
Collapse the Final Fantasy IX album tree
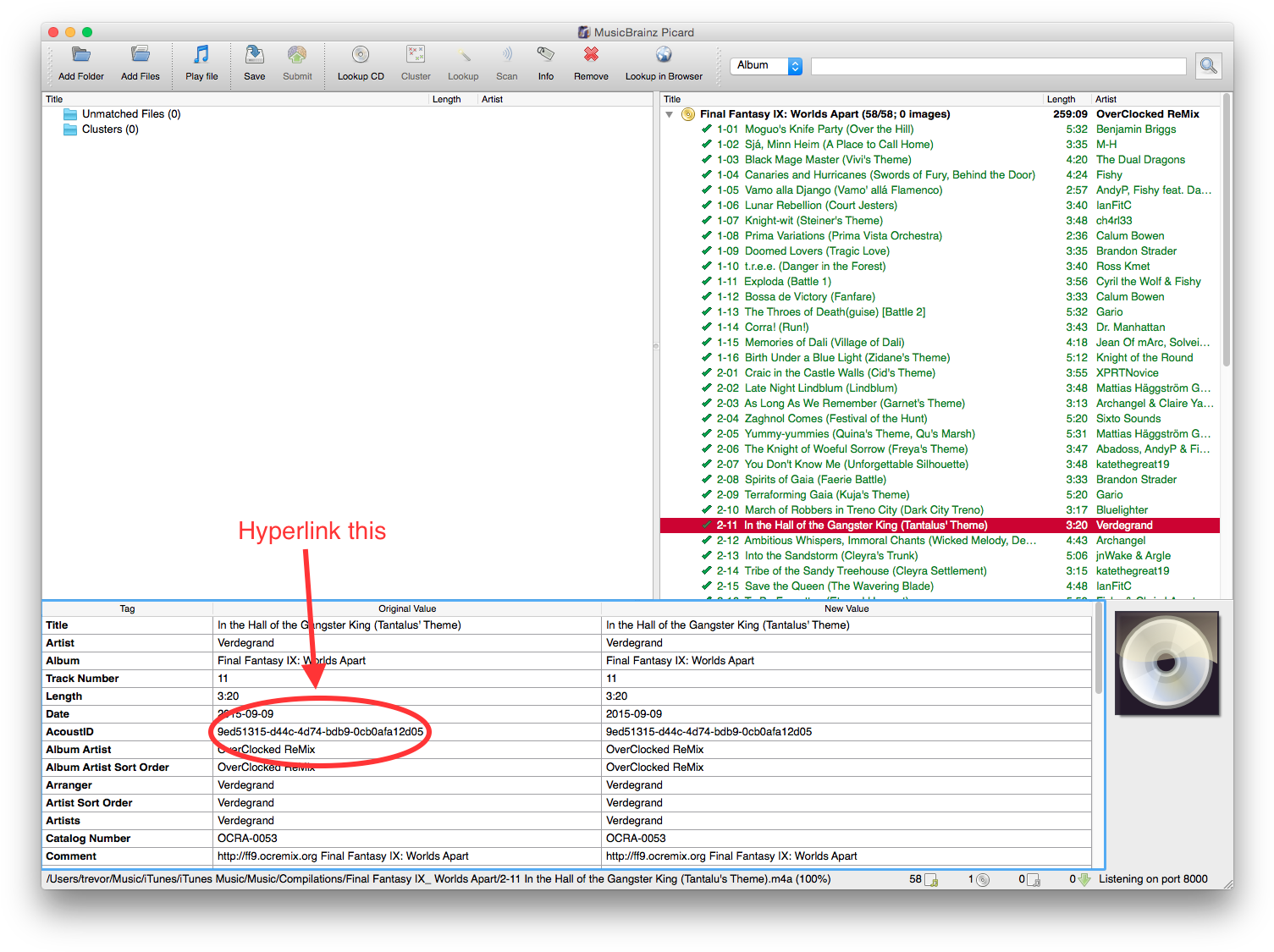point(670,114)
